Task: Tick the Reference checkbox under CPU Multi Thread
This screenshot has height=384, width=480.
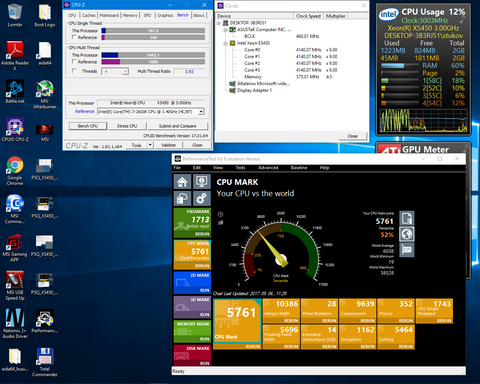Action: [x=74, y=62]
